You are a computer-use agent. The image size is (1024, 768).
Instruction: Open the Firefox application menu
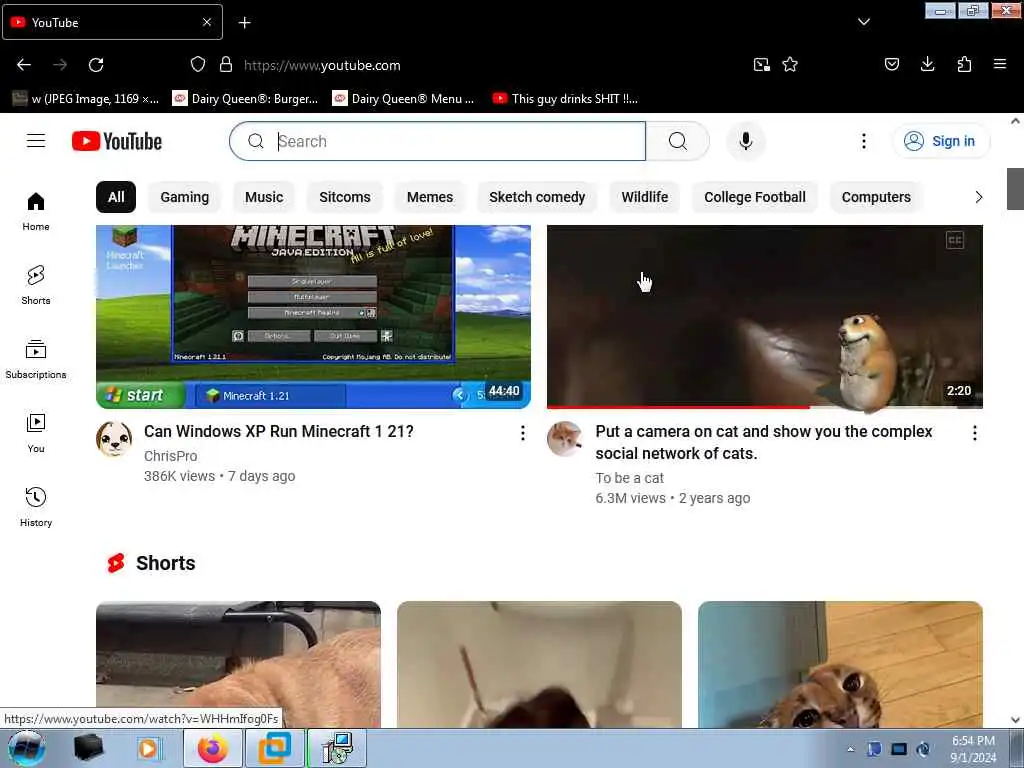point(1000,64)
